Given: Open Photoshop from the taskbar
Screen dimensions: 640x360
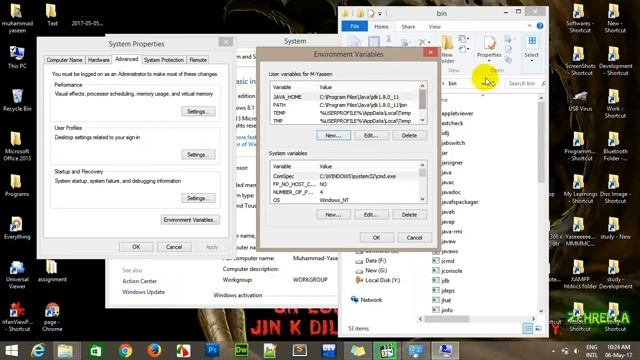Looking at the screenshot, I should point(212,351).
